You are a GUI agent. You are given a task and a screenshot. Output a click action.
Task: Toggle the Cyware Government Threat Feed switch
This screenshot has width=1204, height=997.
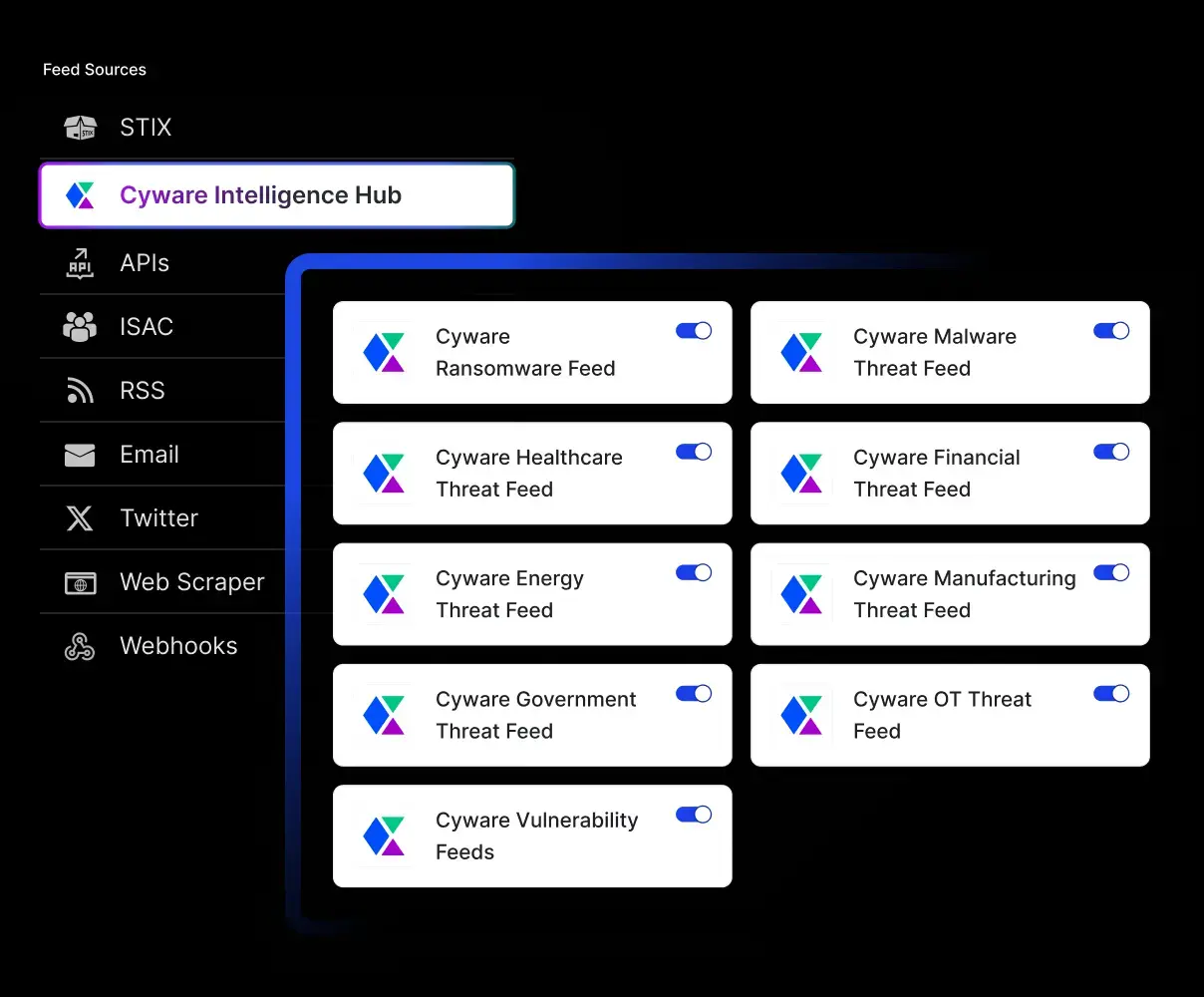[694, 693]
